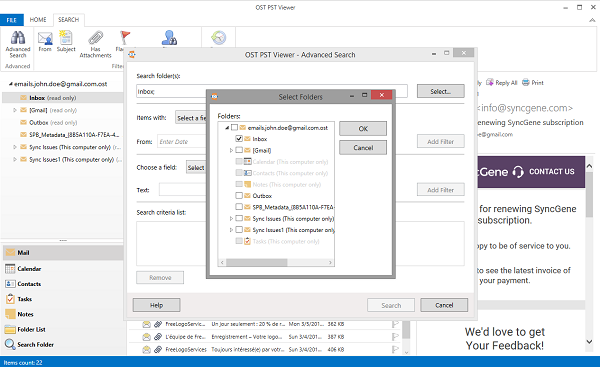600x367 pixels.
Task: Click flag icon on 362 KB email row
Action: pos(395,324)
